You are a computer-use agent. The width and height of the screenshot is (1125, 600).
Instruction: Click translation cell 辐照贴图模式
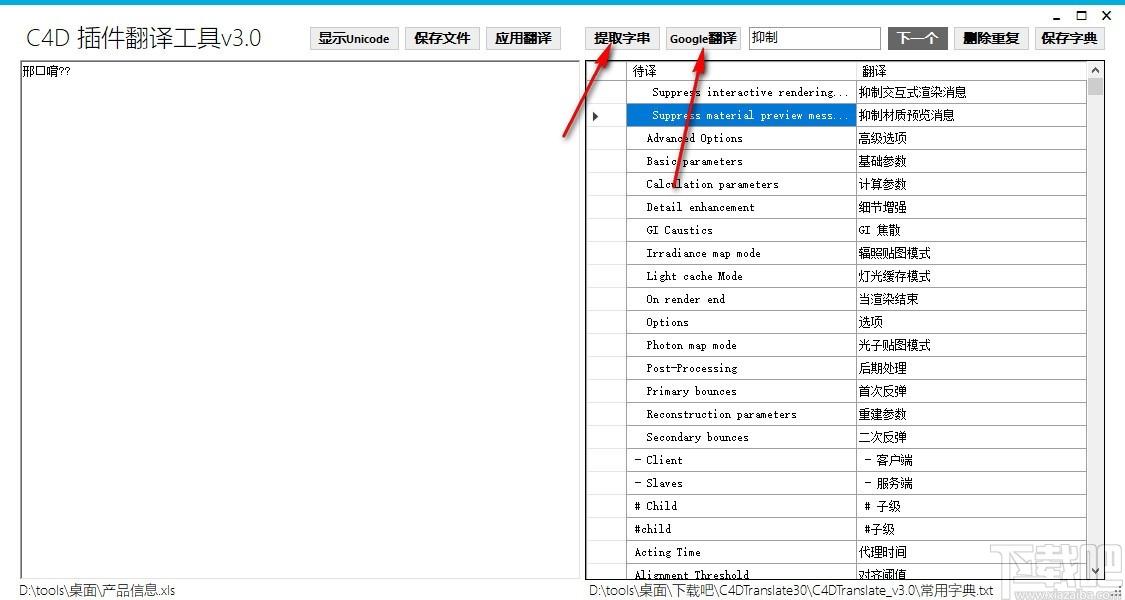coord(971,253)
